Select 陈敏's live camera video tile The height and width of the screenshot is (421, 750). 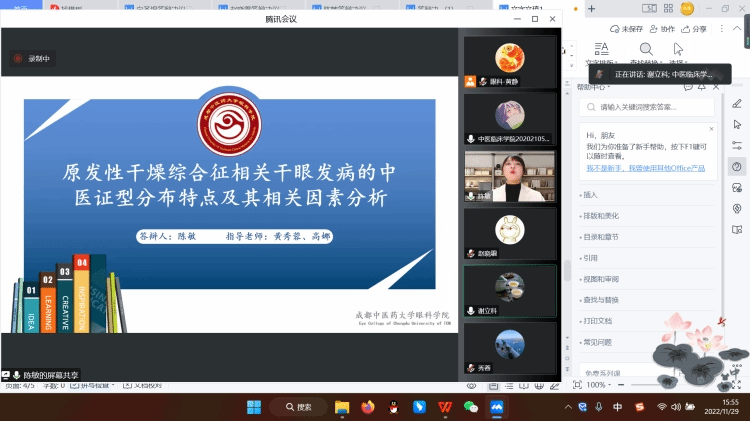click(510, 177)
